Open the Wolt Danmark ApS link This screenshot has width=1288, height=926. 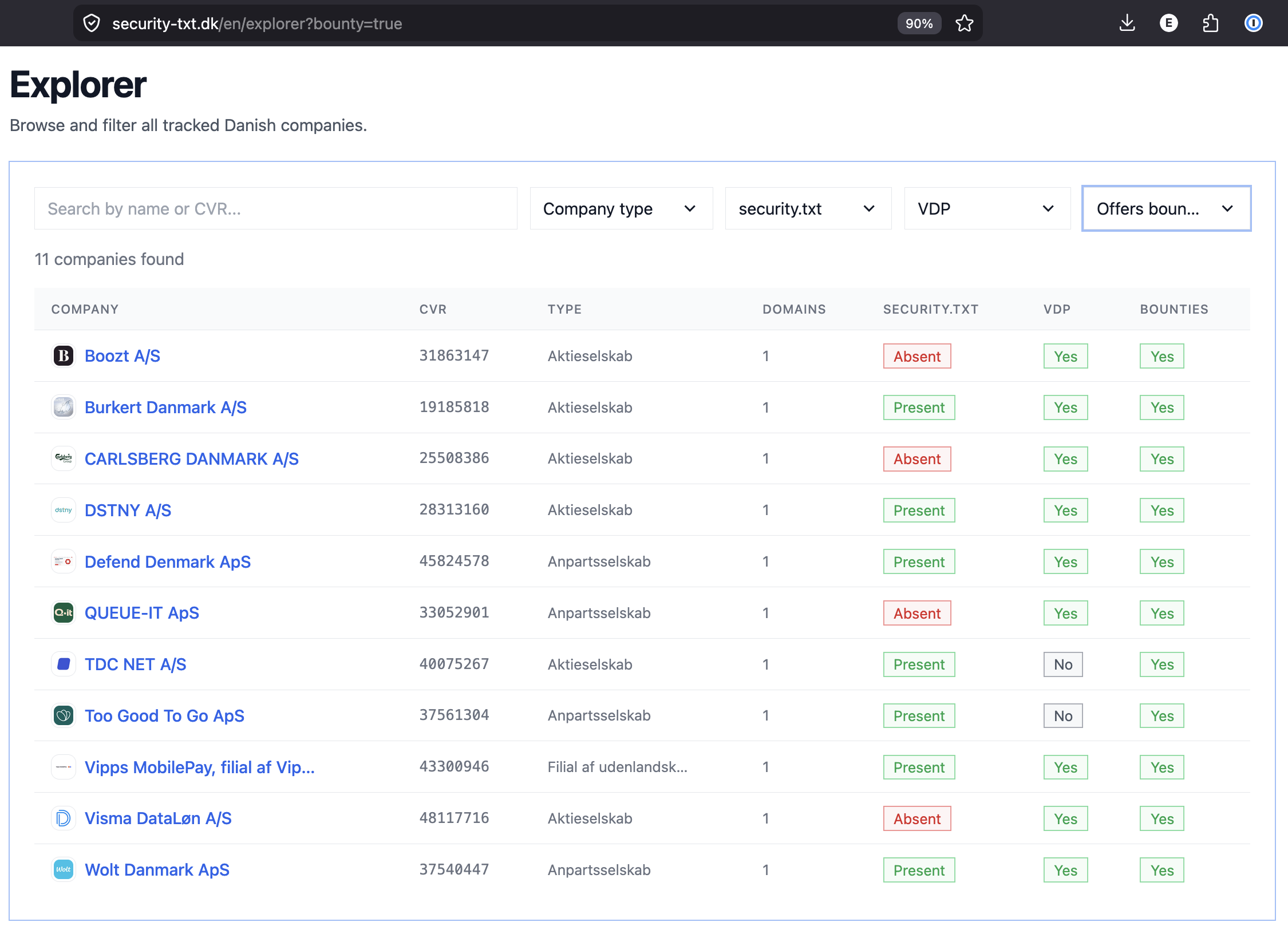157,870
